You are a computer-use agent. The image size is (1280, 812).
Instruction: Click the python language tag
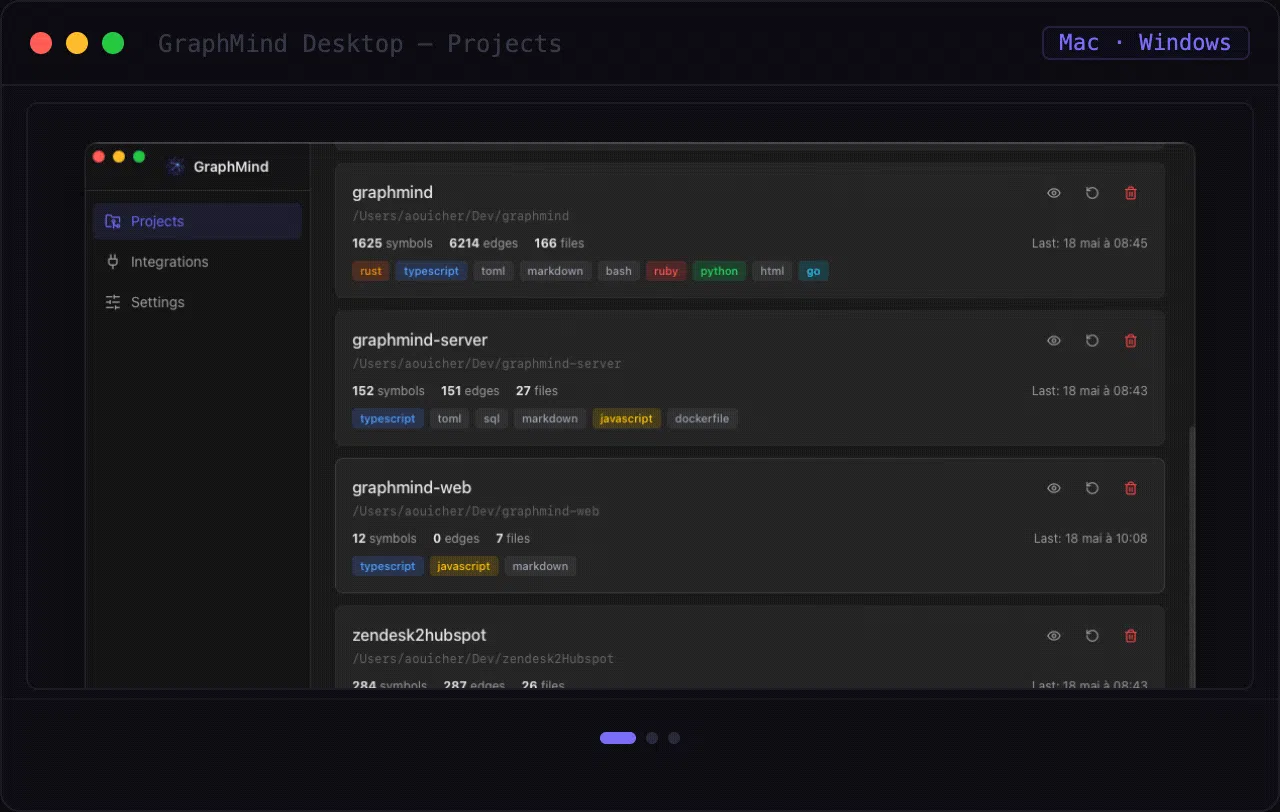(719, 271)
